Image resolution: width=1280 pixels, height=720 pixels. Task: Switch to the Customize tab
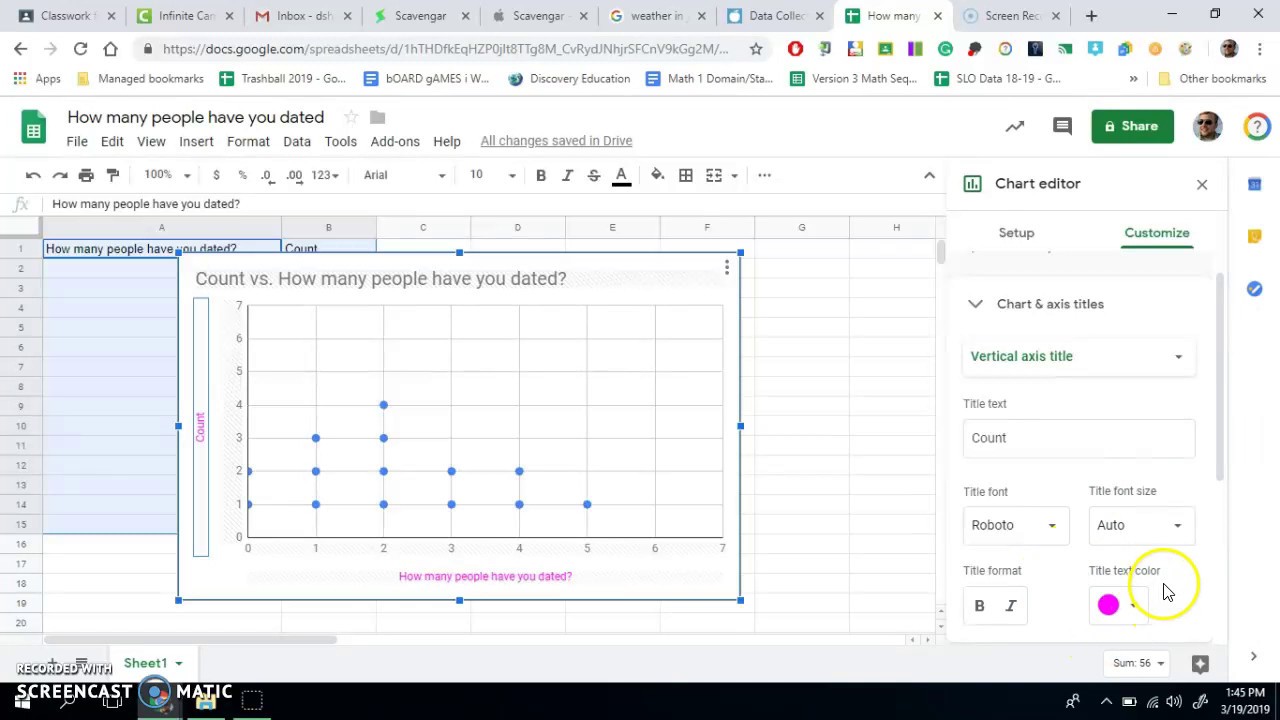(x=1157, y=233)
